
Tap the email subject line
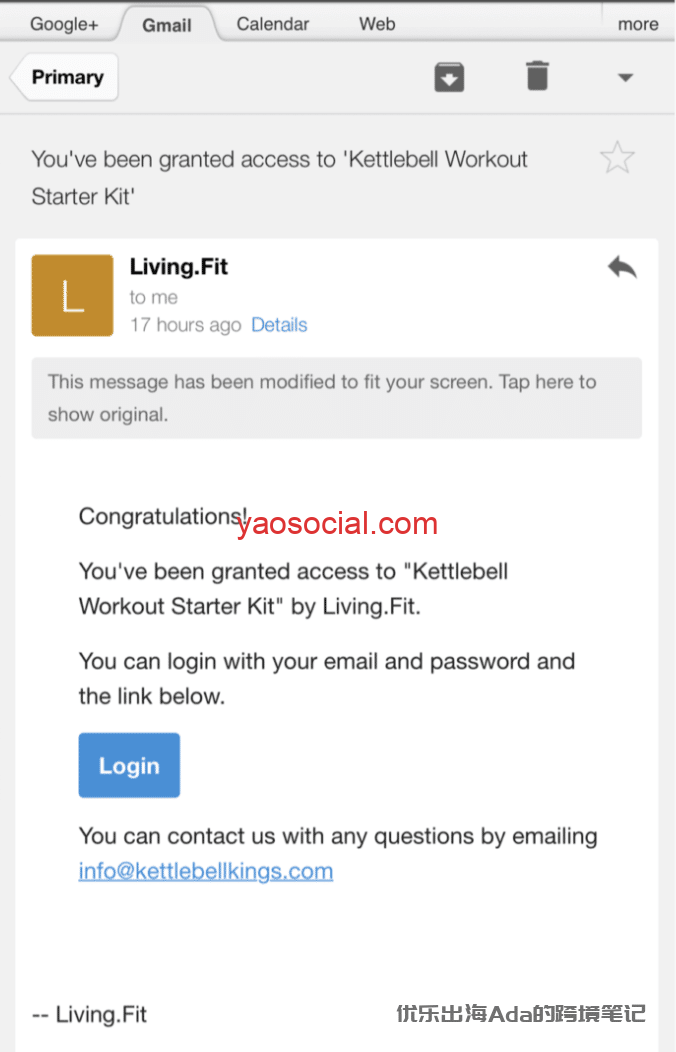coord(280,177)
